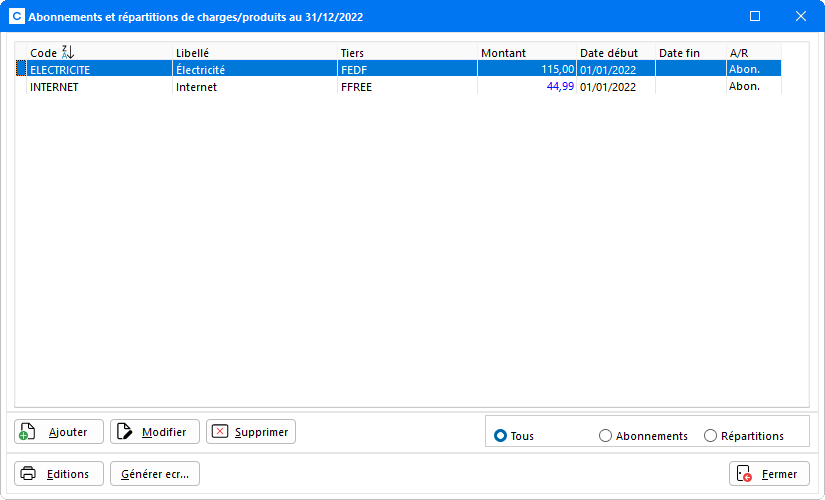Image resolution: width=825 pixels, height=500 pixels.
Task: Click the sort order icon beside Code
Action: (x=68, y=52)
